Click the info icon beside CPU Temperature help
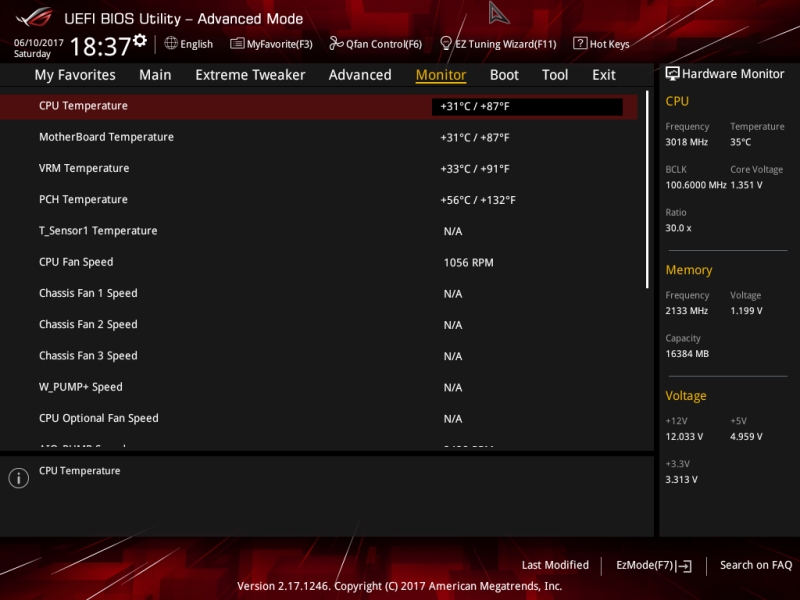Viewport: 800px width, 600px height. [18, 478]
